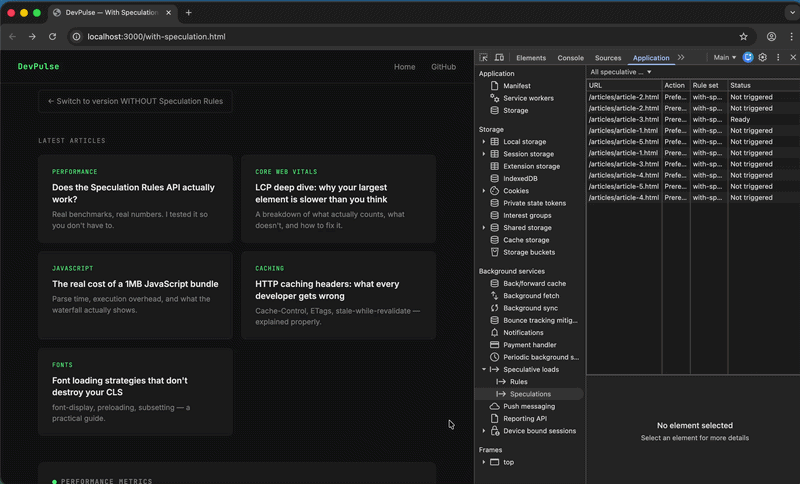This screenshot has width=800, height=484.
Task: Select Payment handler
Action: (529, 345)
